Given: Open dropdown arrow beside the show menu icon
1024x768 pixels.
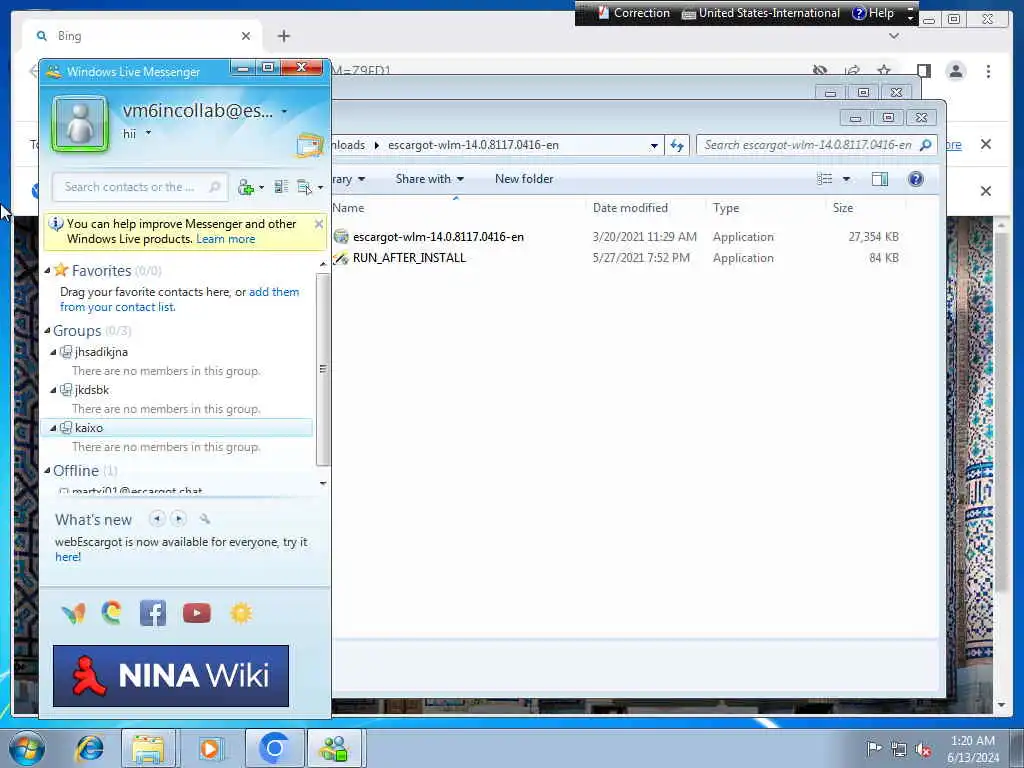Looking at the screenshot, I should coord(320,187).
